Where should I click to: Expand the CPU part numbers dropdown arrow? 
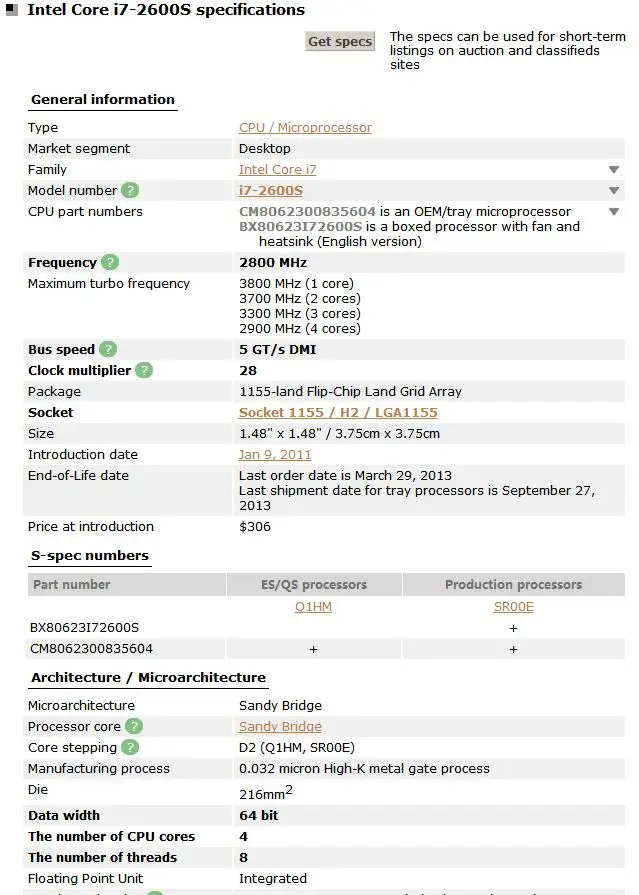click(613, 212)
